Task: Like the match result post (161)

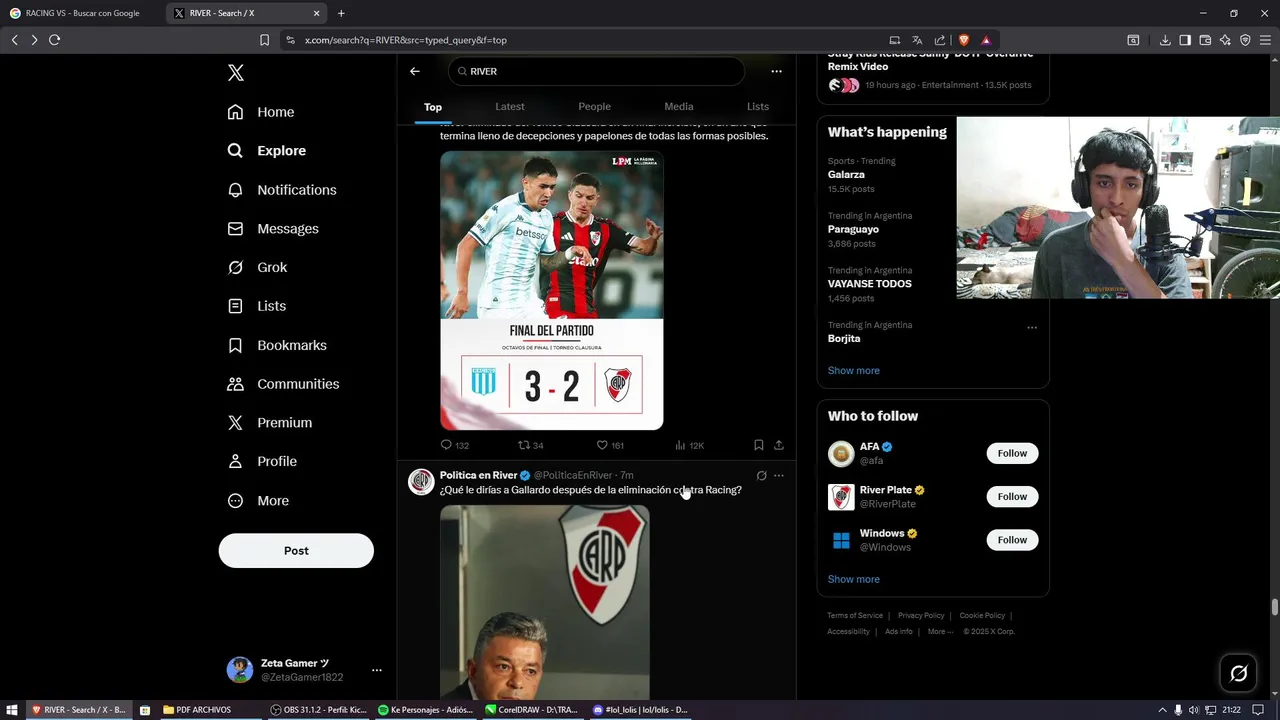Action: pyautogui.click(x=610, y=445)
